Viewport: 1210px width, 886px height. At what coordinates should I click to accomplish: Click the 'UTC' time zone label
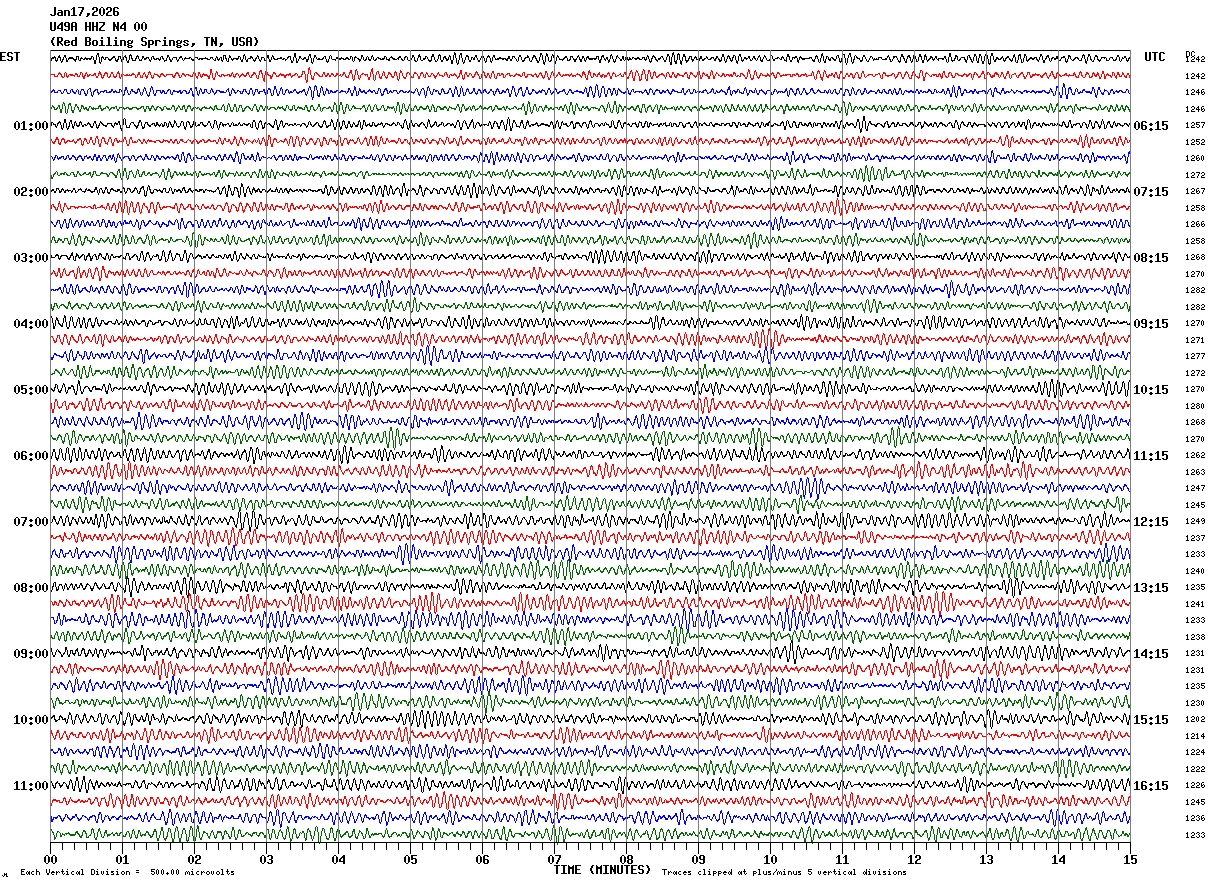pyautogui.click(x=1155, y=57)
